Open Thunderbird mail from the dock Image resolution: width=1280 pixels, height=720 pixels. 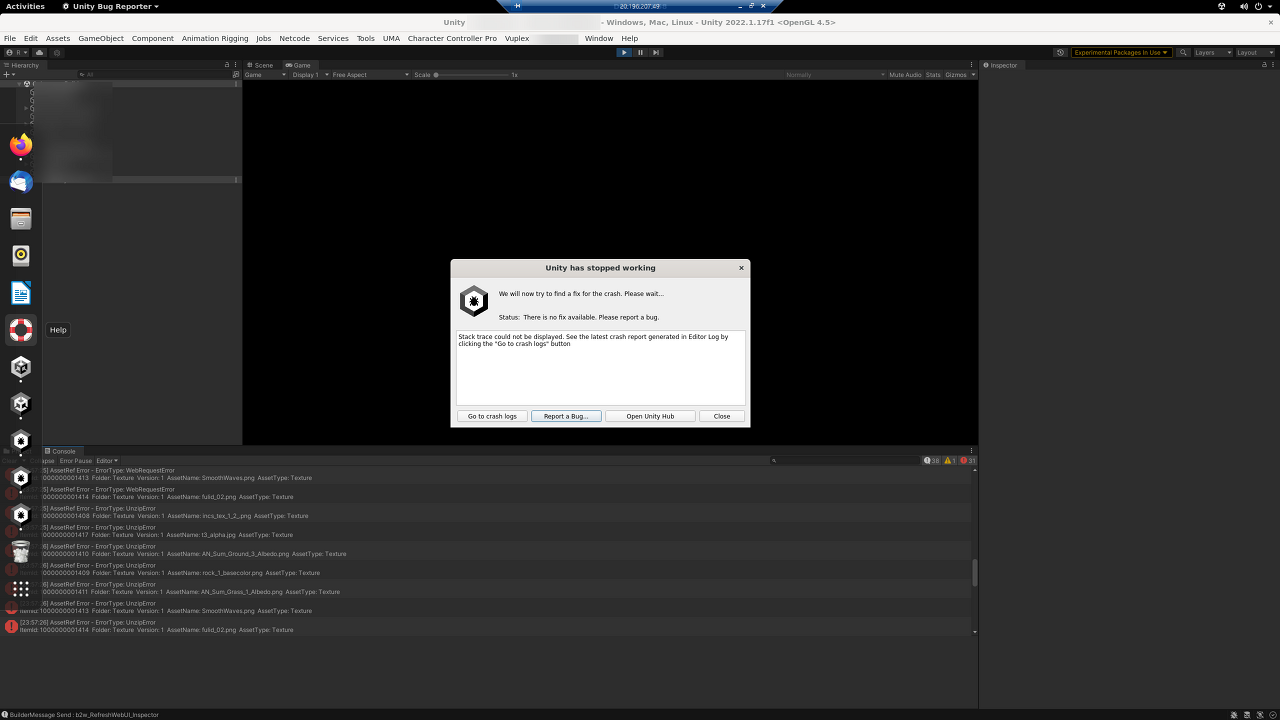pyautogui.click(x=21, y=182)
